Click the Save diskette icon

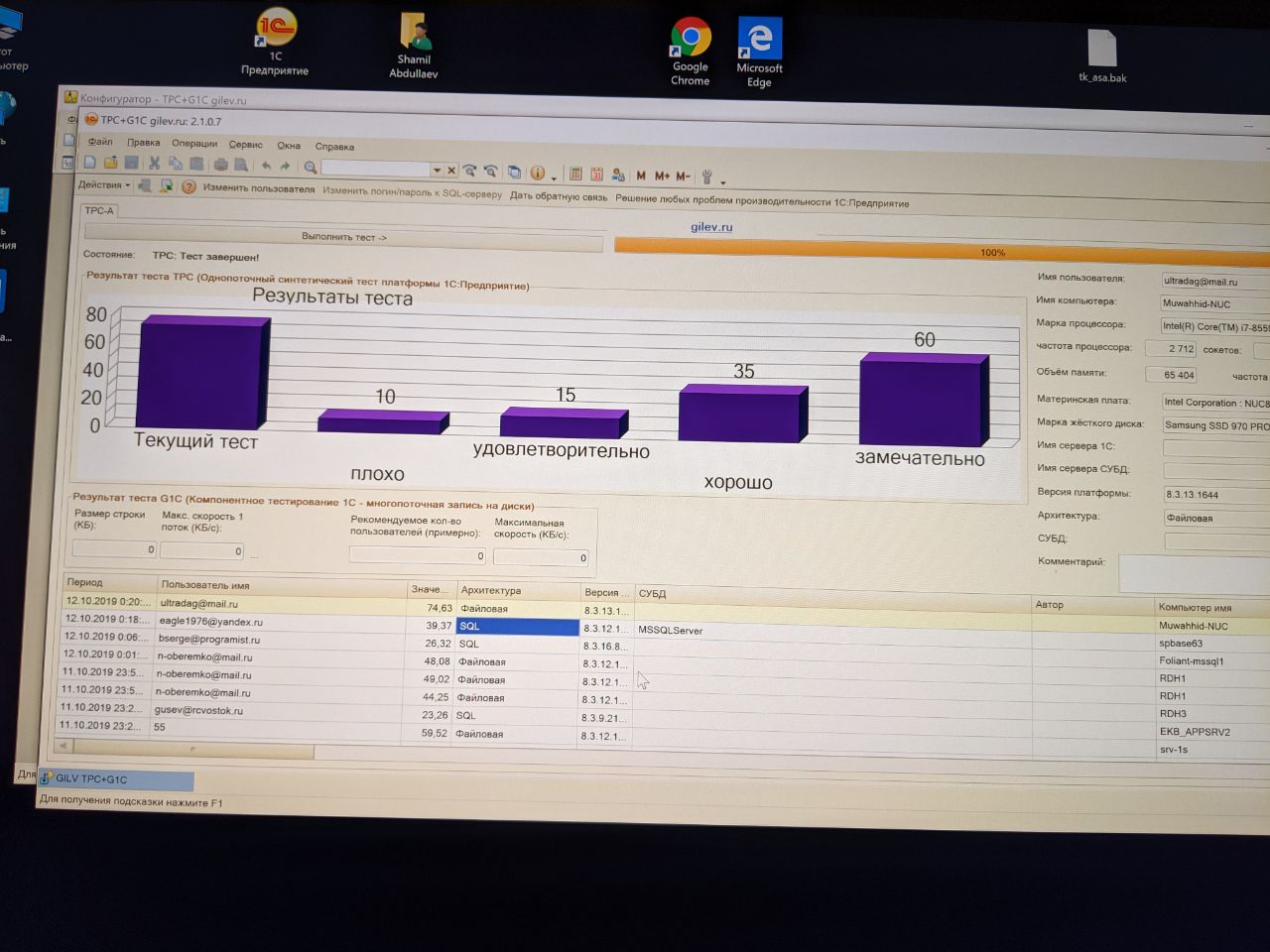(131, 163)
